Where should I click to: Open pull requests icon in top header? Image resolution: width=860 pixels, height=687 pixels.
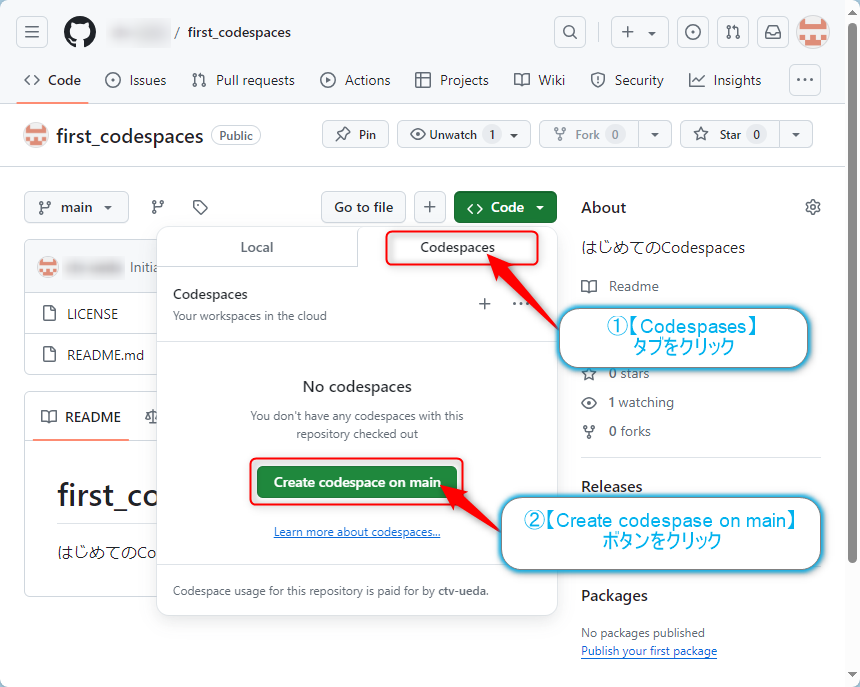tap(733, 32)
